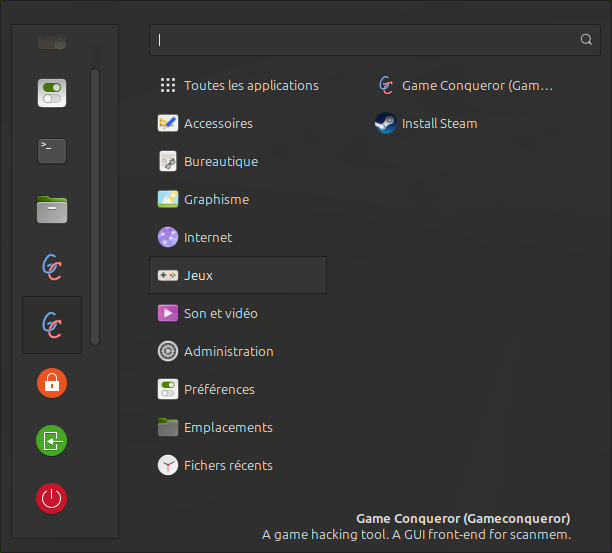Image resolution: width=612 pixels, height=553 pixels.
Task: Click the orange lock screen icon
Action: pyautogui.click(x=52, y=382)
